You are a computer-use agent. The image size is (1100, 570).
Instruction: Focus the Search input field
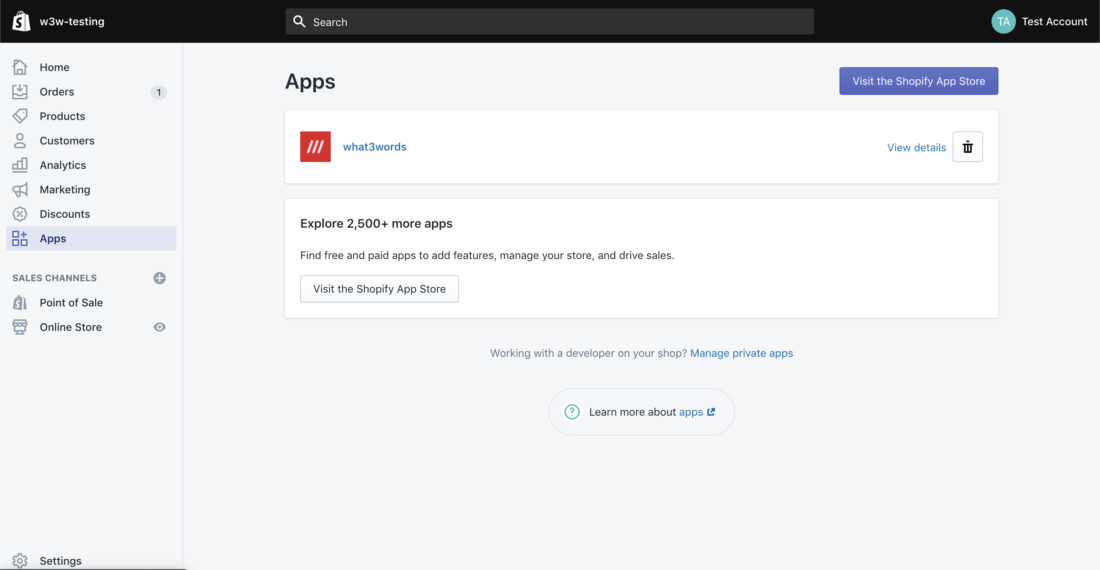coord(549,22)
